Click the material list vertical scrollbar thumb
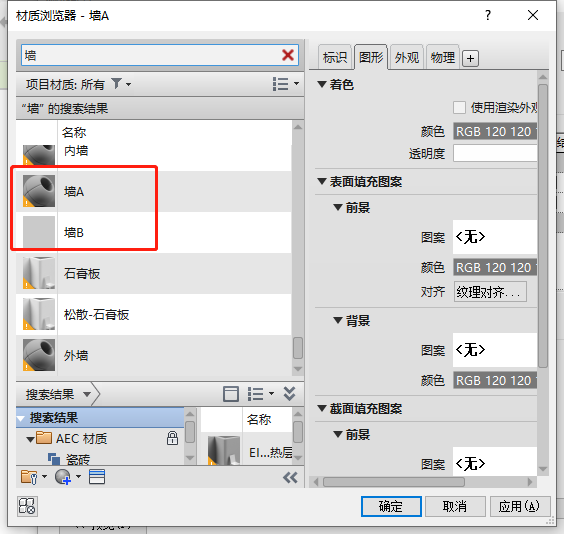 pyautogui.click(x=298, y=348)
